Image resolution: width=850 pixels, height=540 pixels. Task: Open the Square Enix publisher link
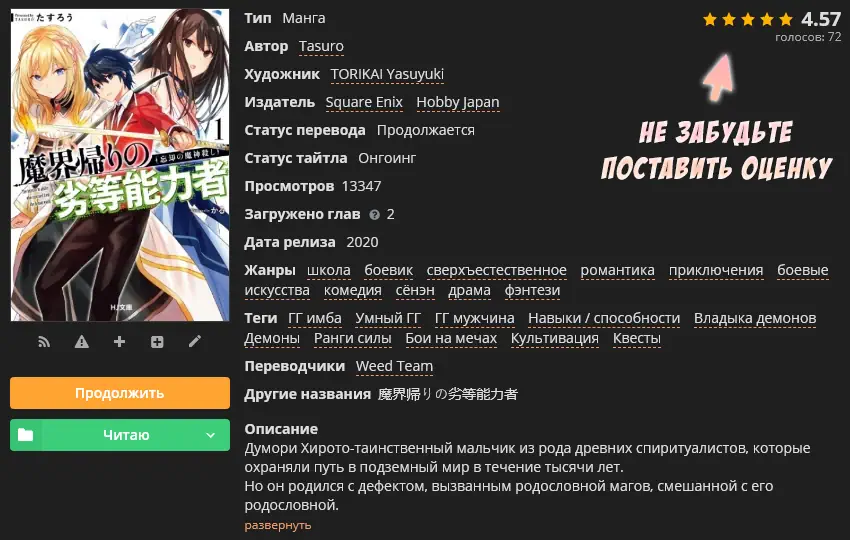tap(364, 102)
